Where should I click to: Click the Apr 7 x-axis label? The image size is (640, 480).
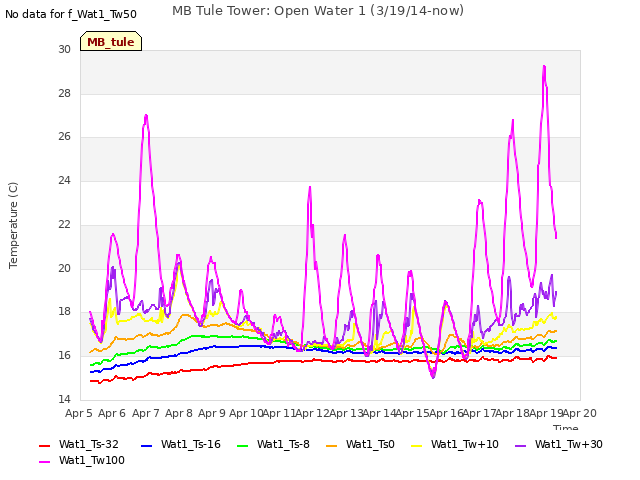point(146,413)
